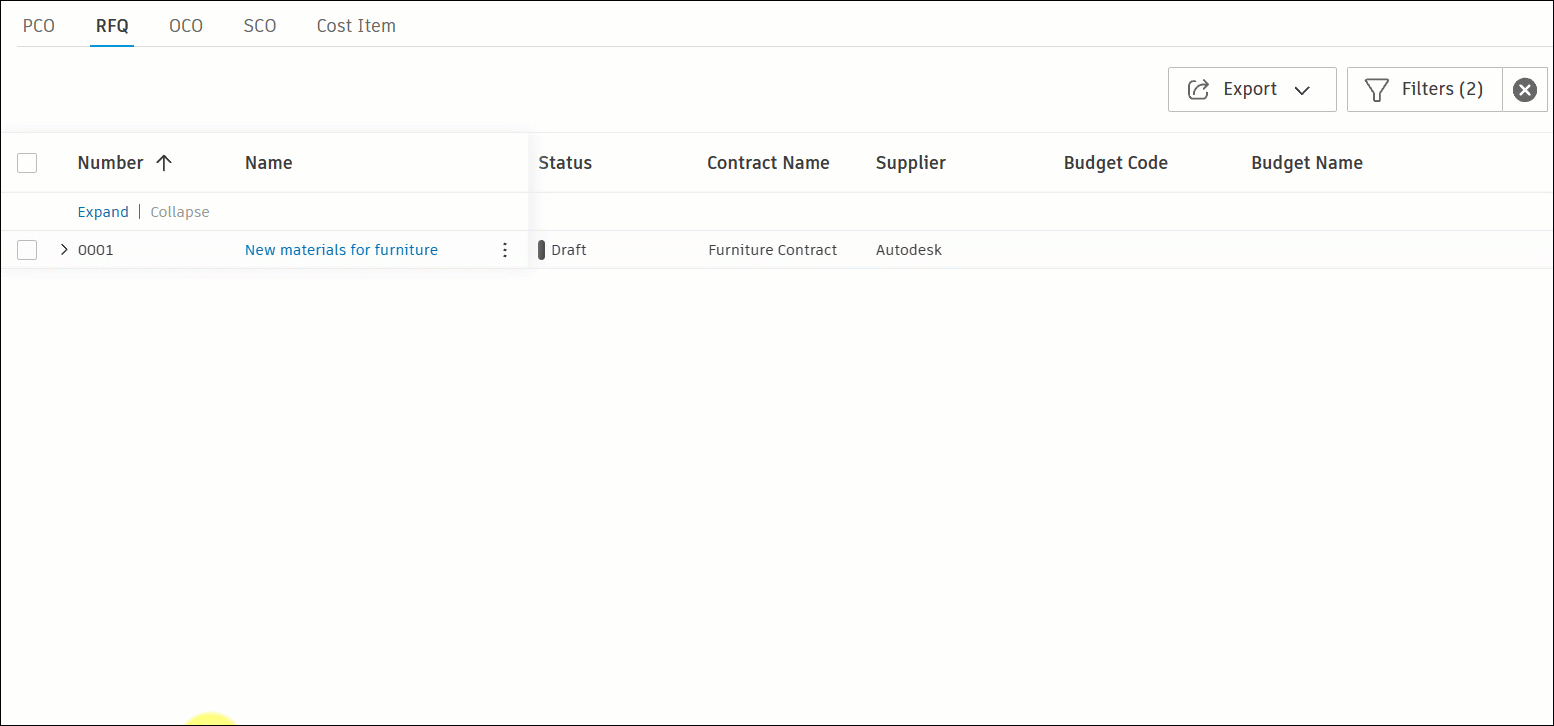This screenshot has height=726, width=1554.
Task: Click the Number column sort arrow
Action: (164, 163)
